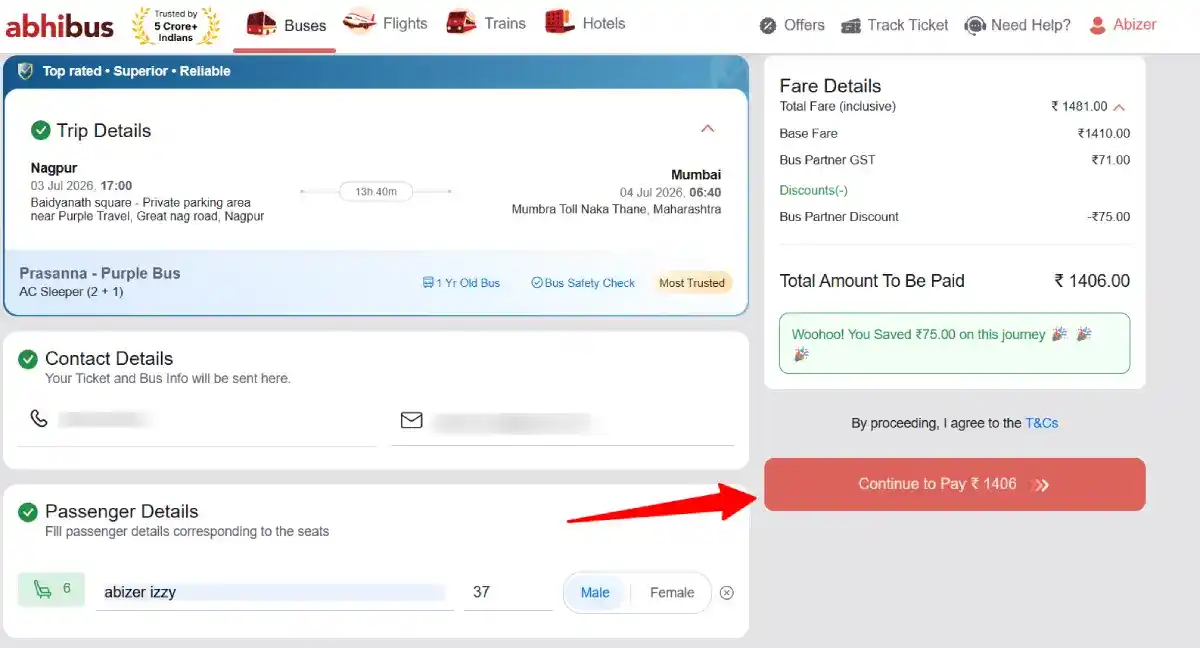Click the phone icon in Contact Details
This screenshot has height=648, width=1200.
coord(39,418)
